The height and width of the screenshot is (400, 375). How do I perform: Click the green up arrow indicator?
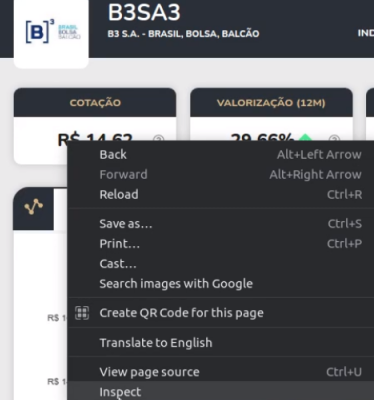(305, 137)
